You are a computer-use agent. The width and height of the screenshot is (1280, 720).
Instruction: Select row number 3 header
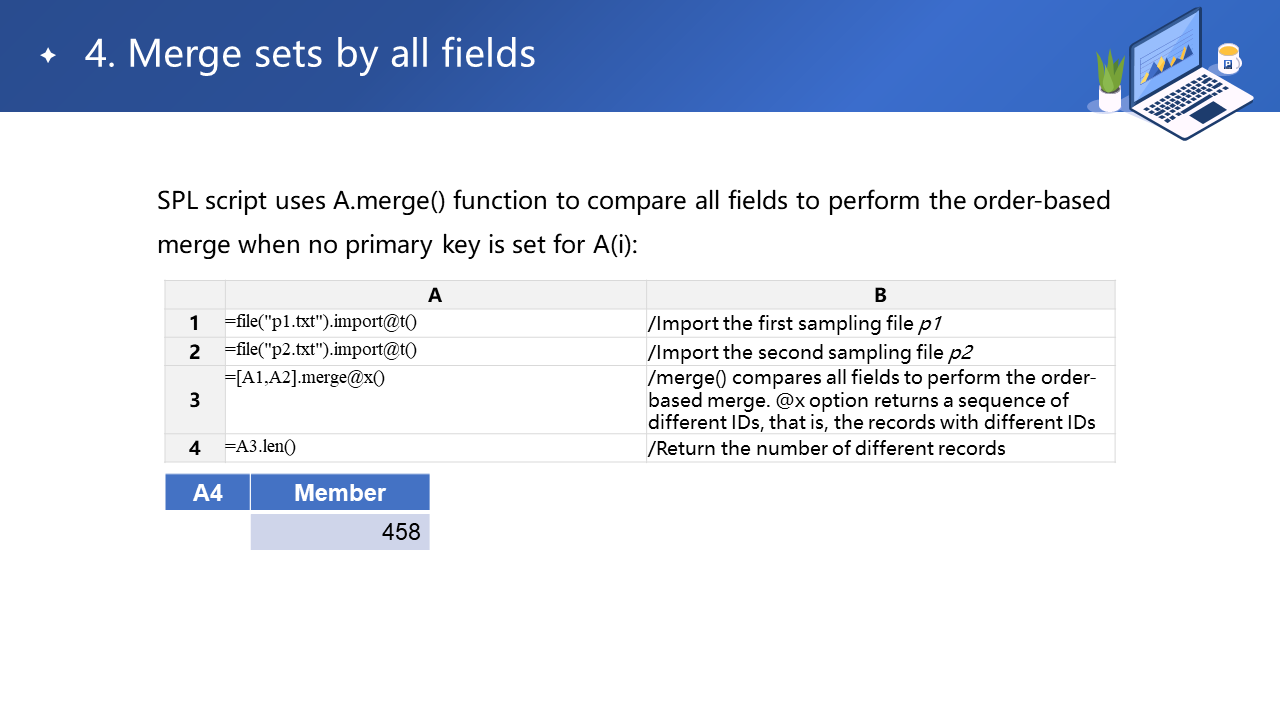[x=195, y=400]
